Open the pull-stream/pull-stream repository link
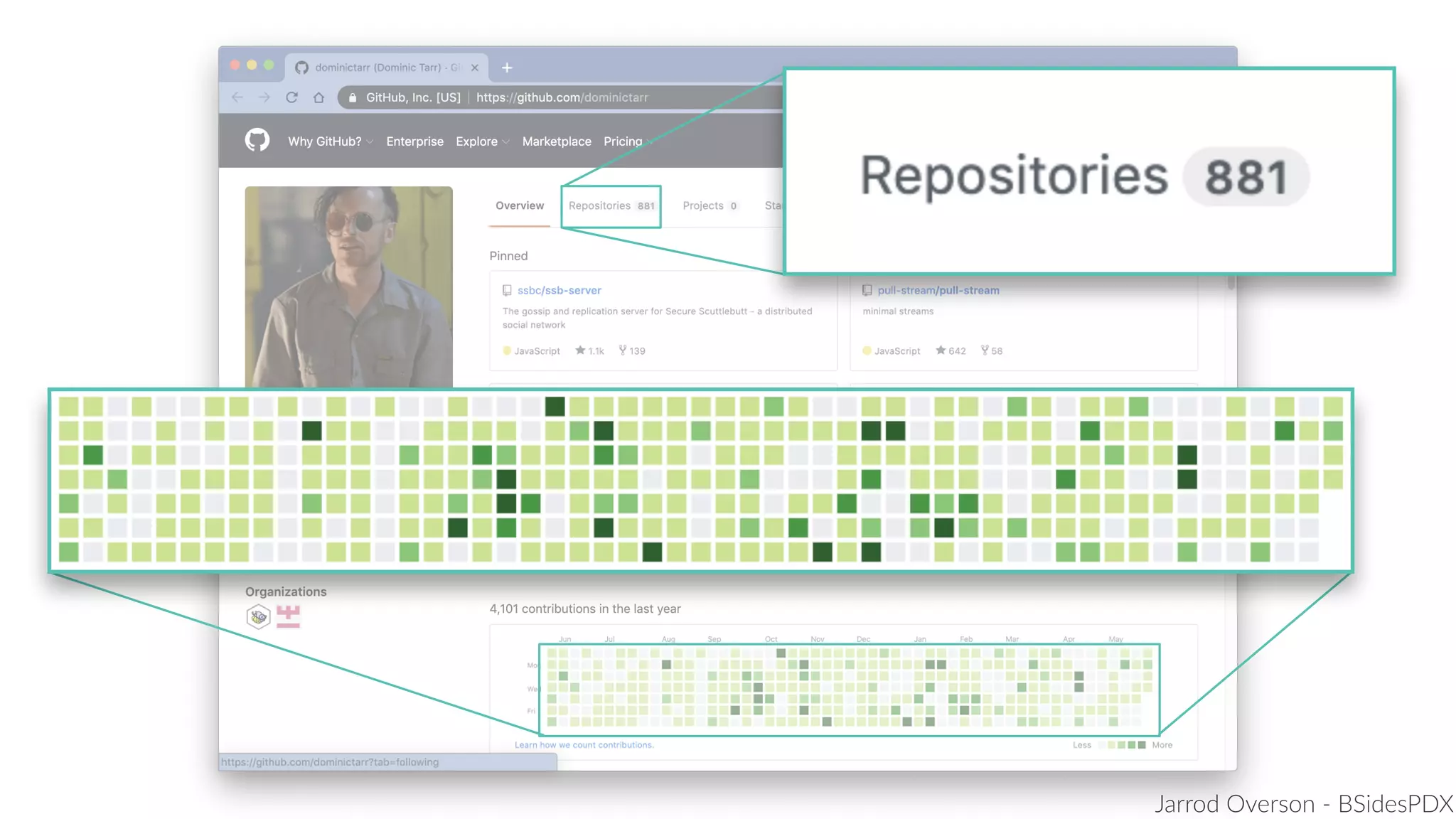Image resolution: width=1456 pixels, height=819 pixels. click(x=938, y=290)
